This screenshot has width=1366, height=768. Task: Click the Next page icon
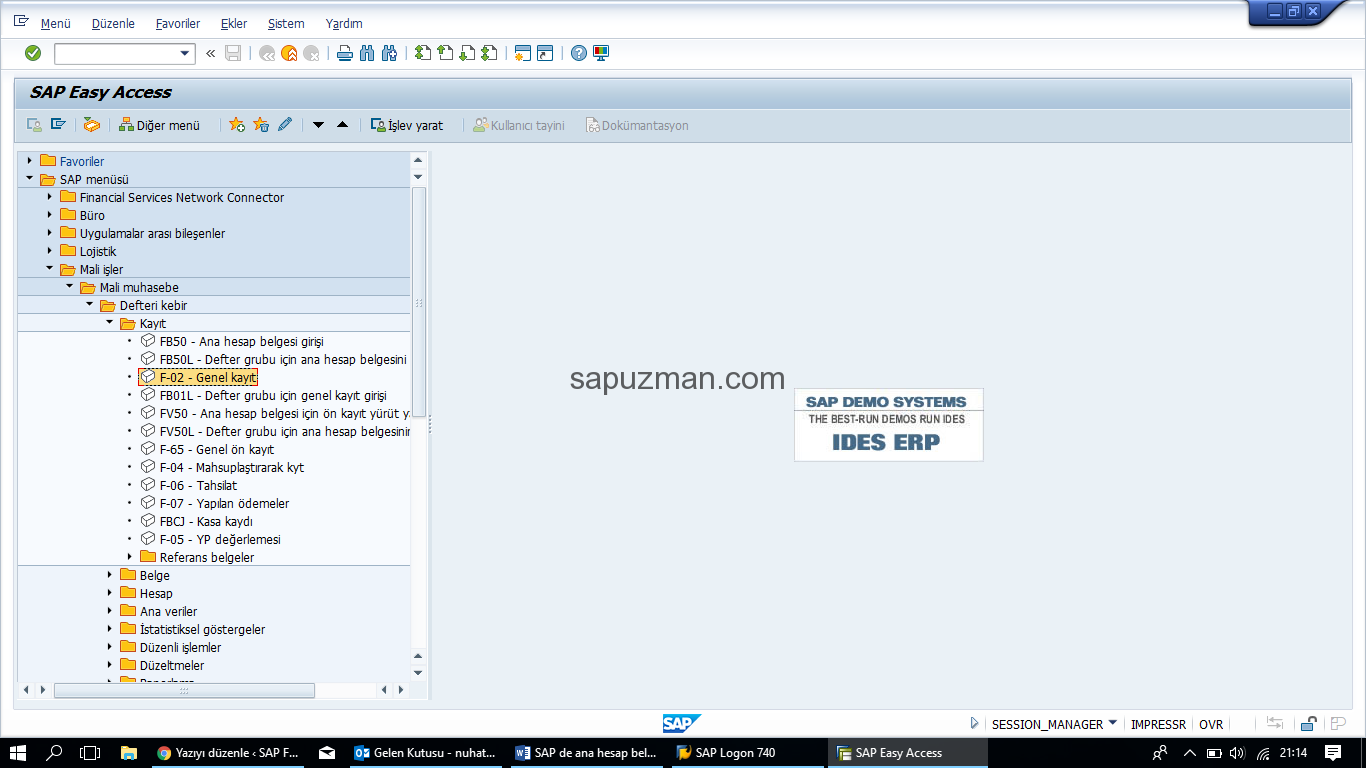click(x=467, y=53)
